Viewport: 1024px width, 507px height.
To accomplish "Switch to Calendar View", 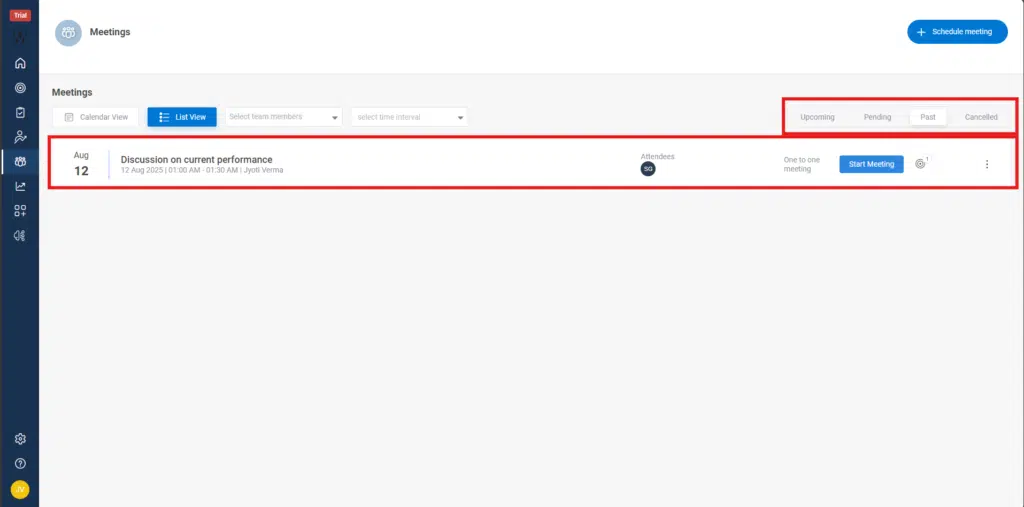I will coord(96,117).
